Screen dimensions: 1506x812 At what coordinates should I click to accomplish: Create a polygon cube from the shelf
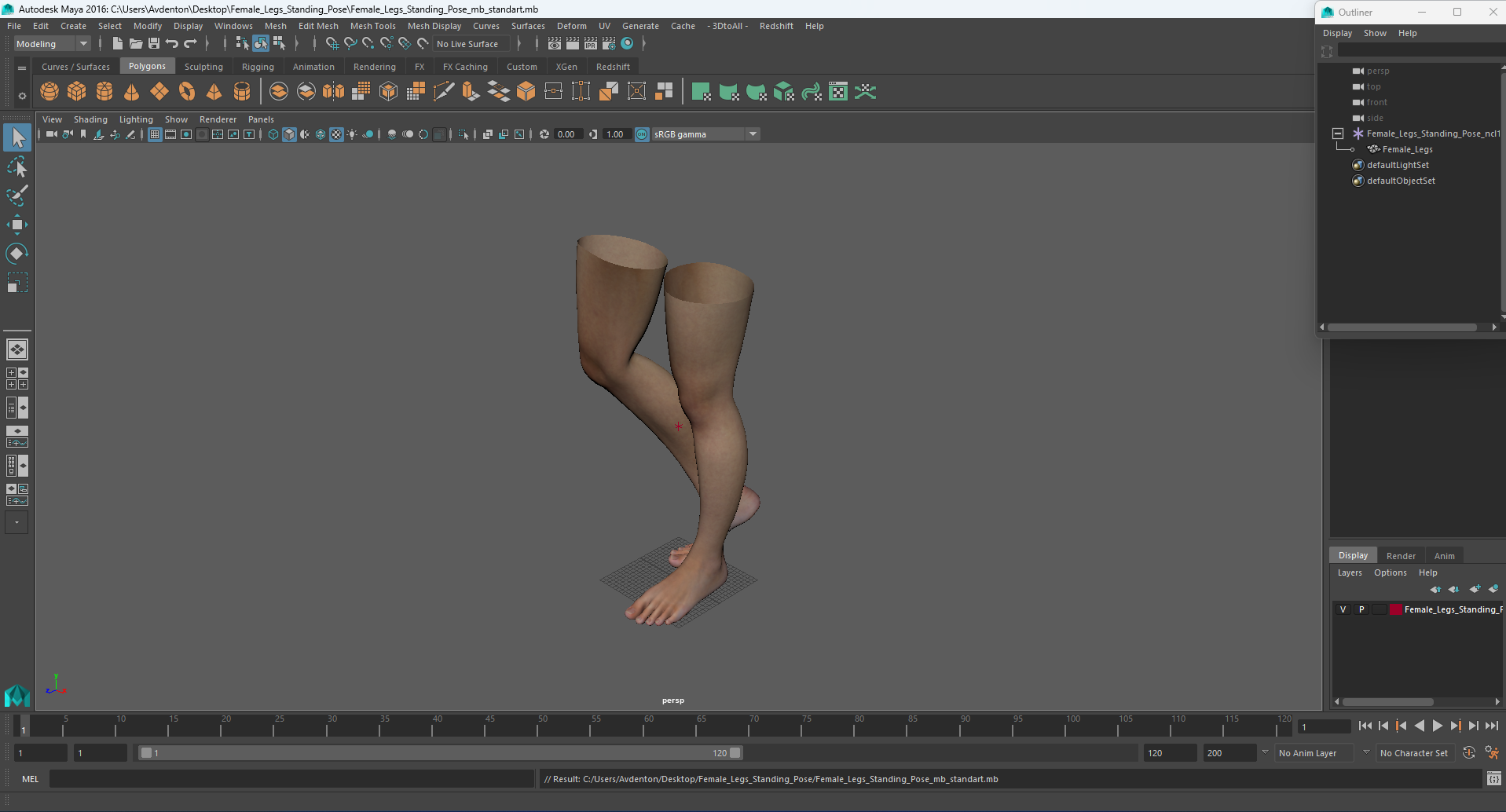tap(77, 92)
